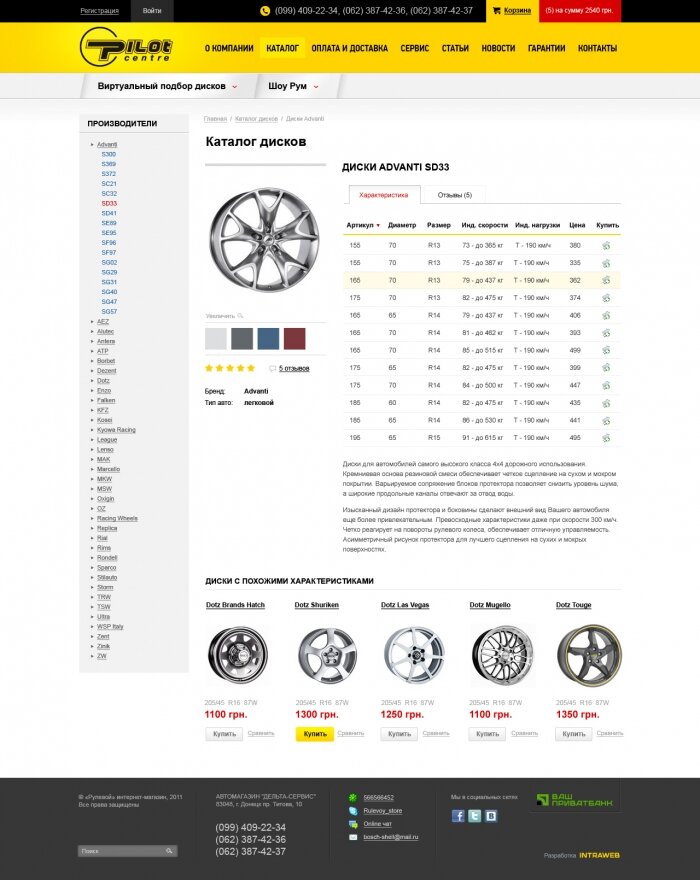The width and height of the screenshot is (700, 880).
Task: Add article 155 priced 380 to cart
Action: point(606,246)
